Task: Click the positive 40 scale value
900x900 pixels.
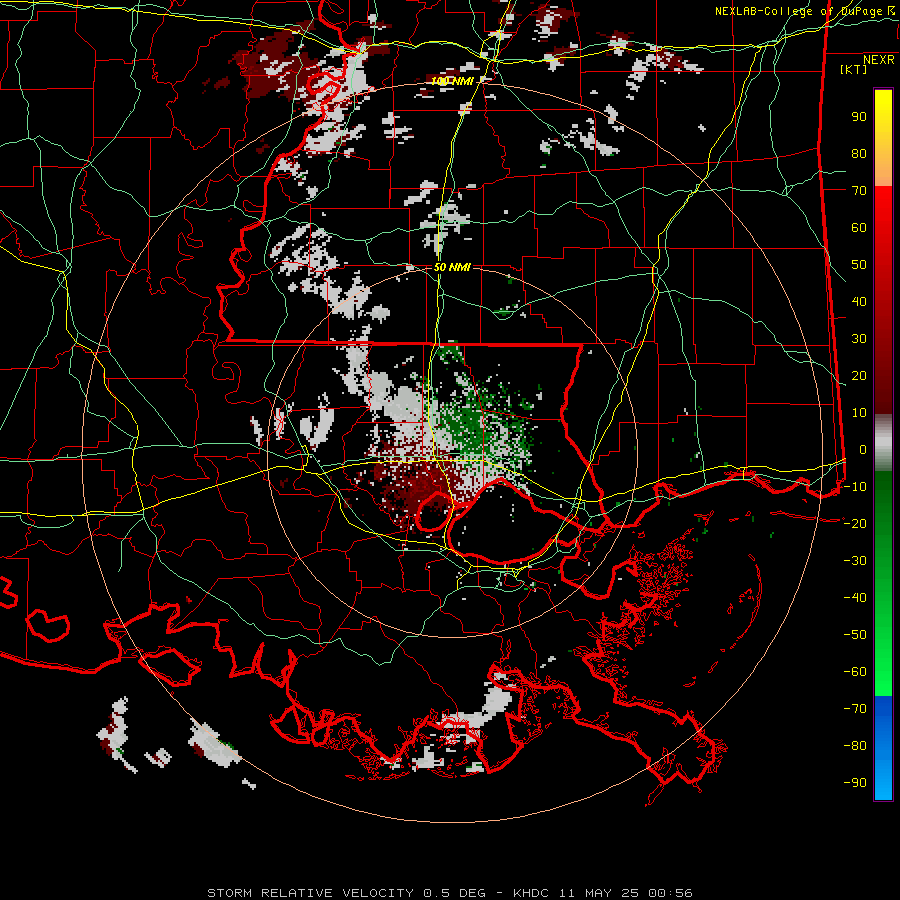Action: pos(859,301)
